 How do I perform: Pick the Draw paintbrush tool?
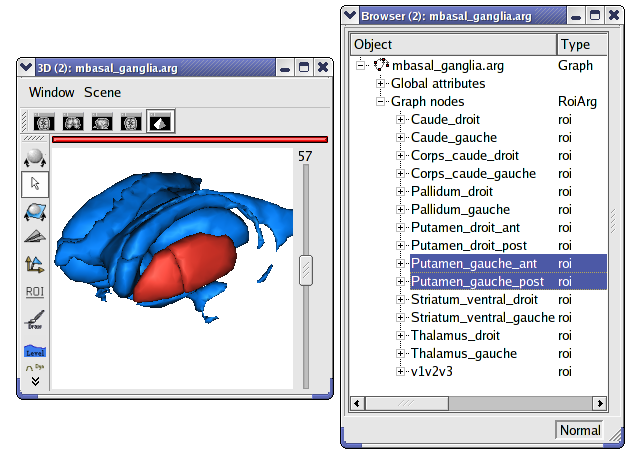(x=34, y=320)
